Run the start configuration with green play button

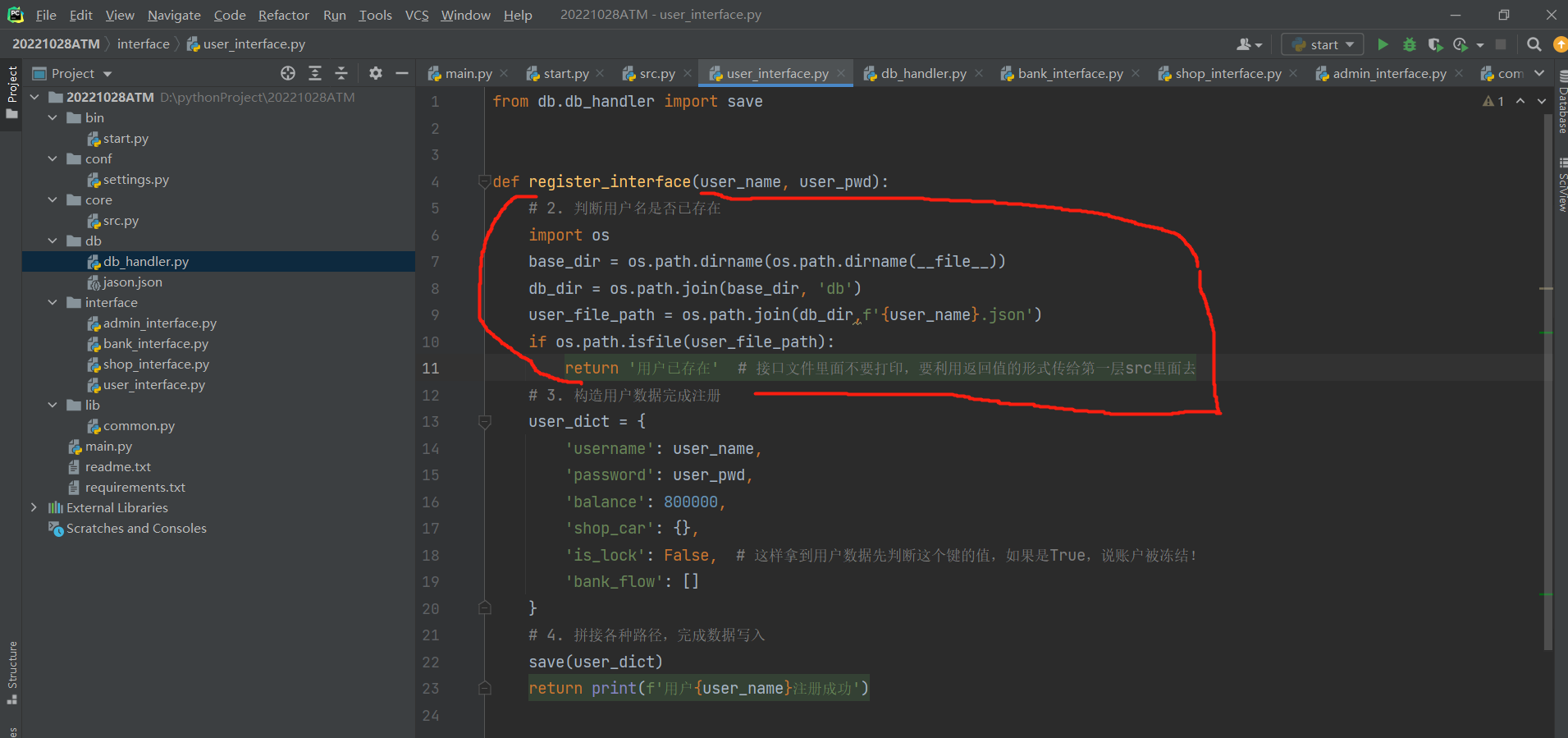[1383, 44]
